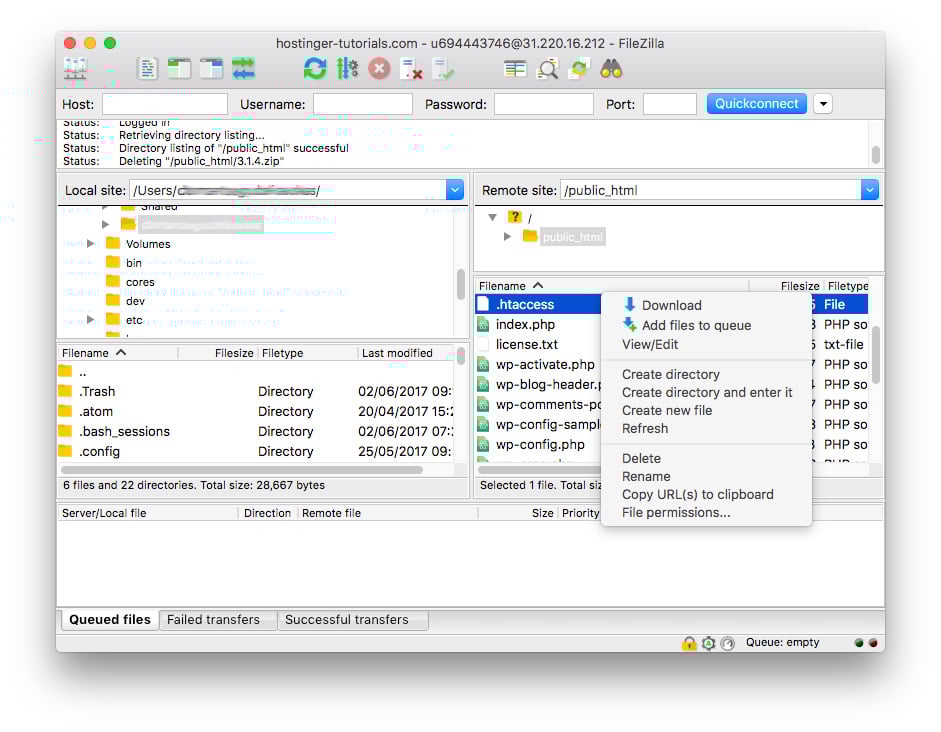Toggle the remote directory tree icon
Viewport: 941px width, 732px height.
coord(211,69)
